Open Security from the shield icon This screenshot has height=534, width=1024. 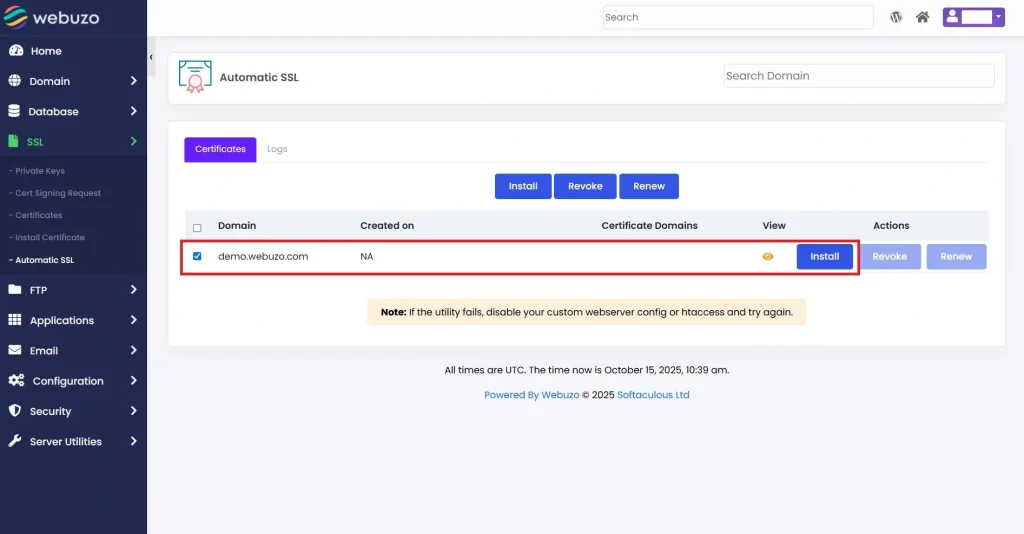click(x=15, y=411)
